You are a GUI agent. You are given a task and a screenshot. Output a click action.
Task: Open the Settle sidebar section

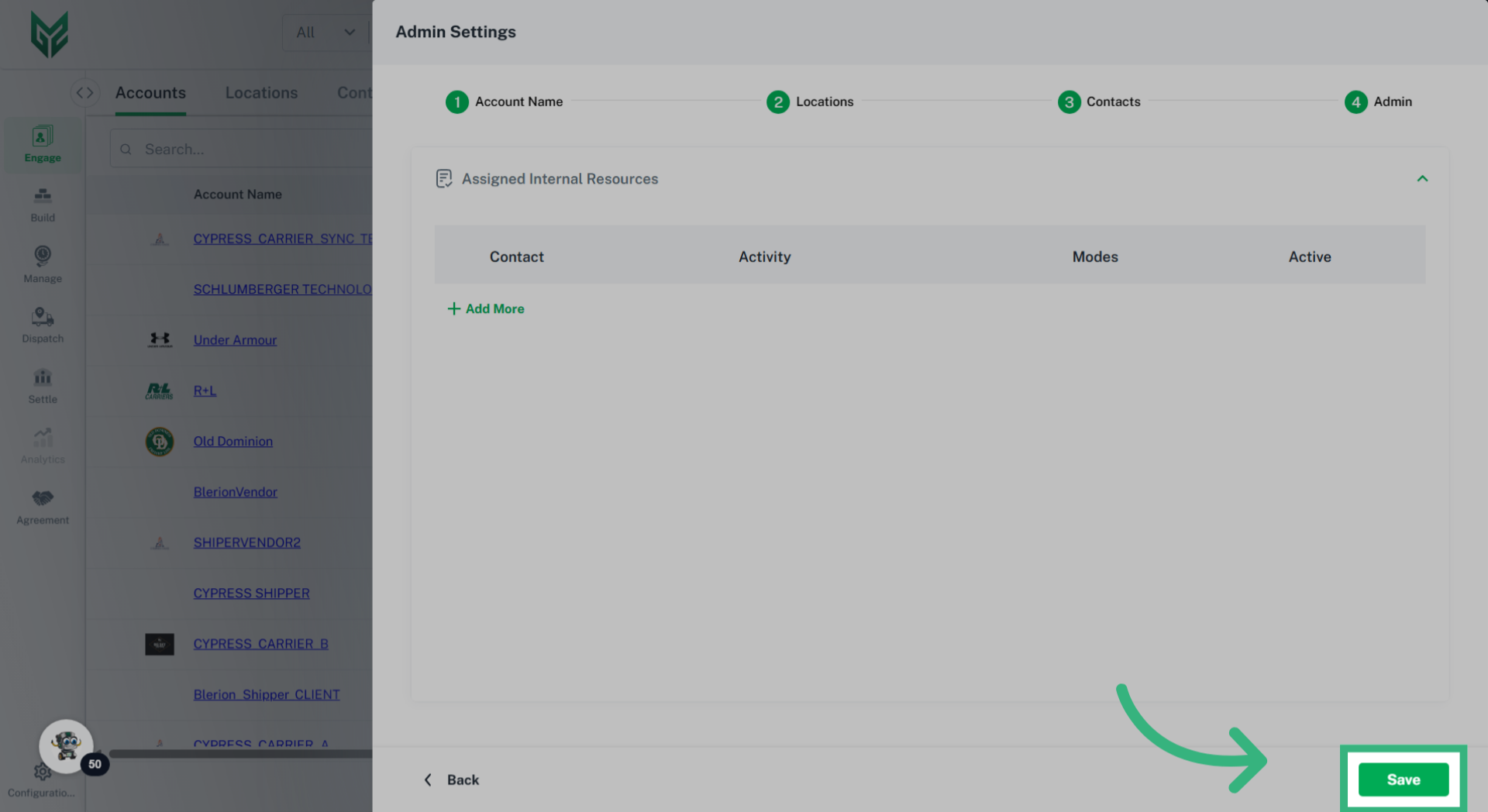[43, 386]
